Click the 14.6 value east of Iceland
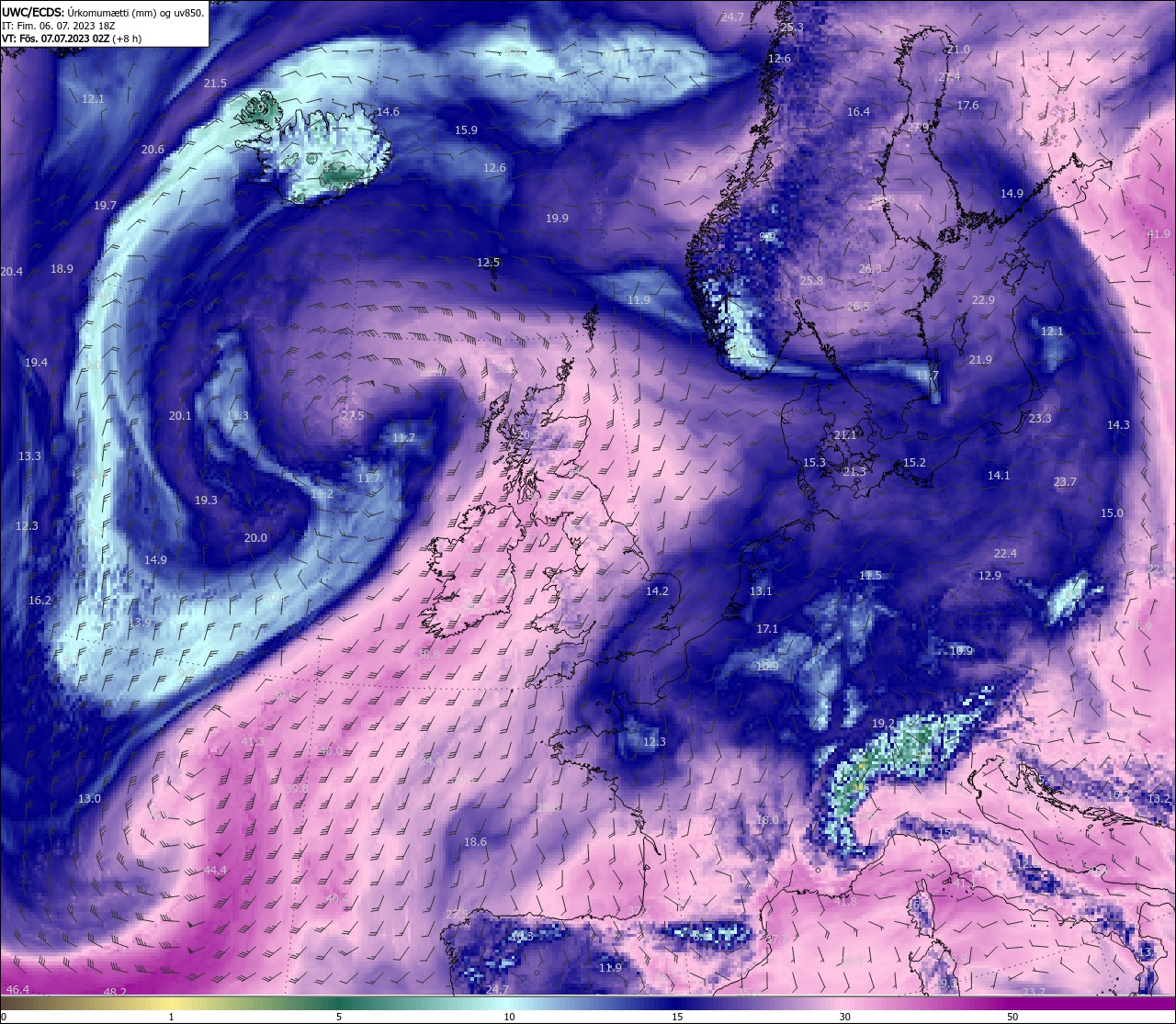This screenshot has width=1176, height=1024. (388, 112)
